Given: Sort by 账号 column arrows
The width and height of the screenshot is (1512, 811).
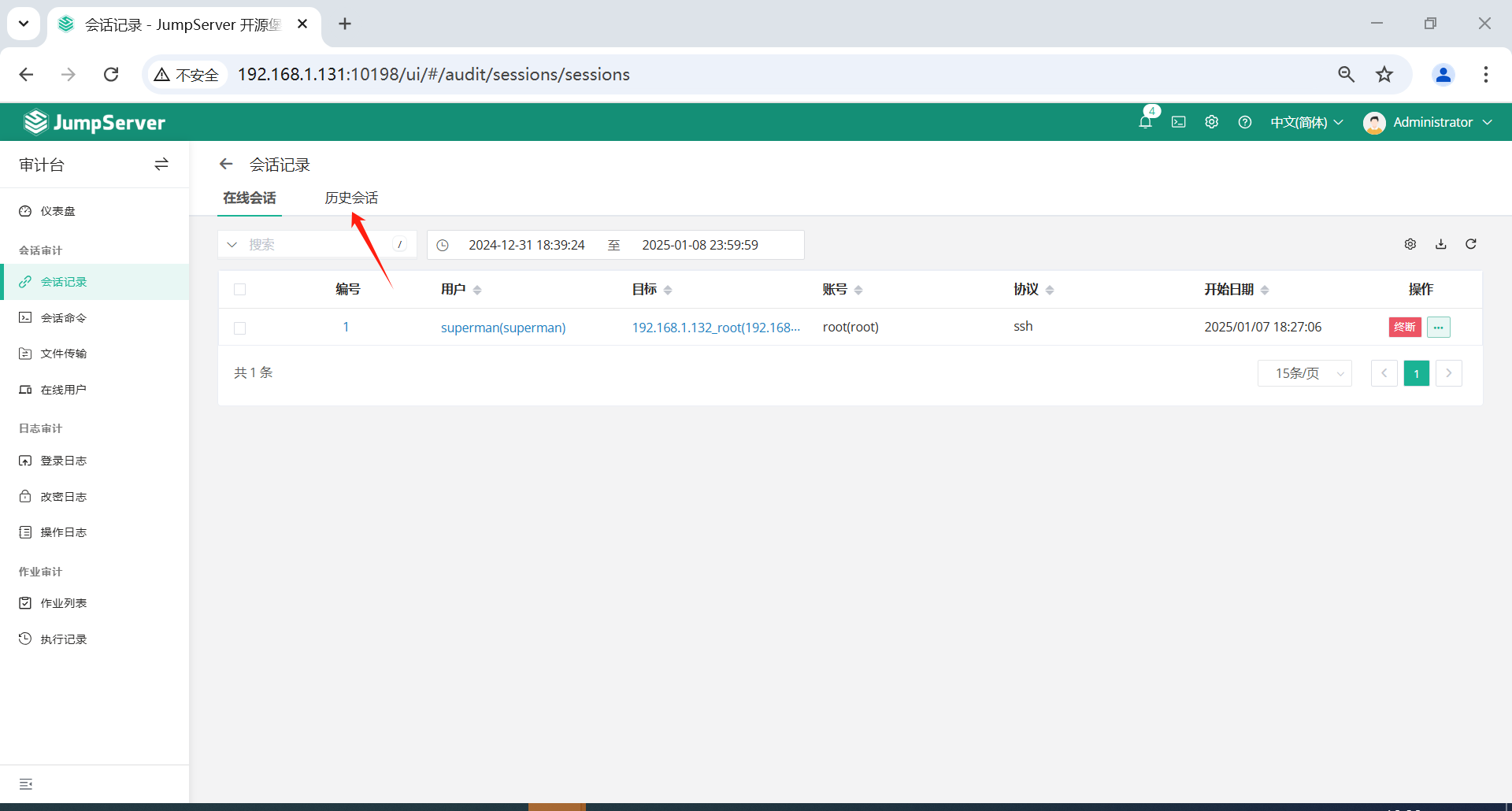Looking at the screenshot, I should click(858, 290).
